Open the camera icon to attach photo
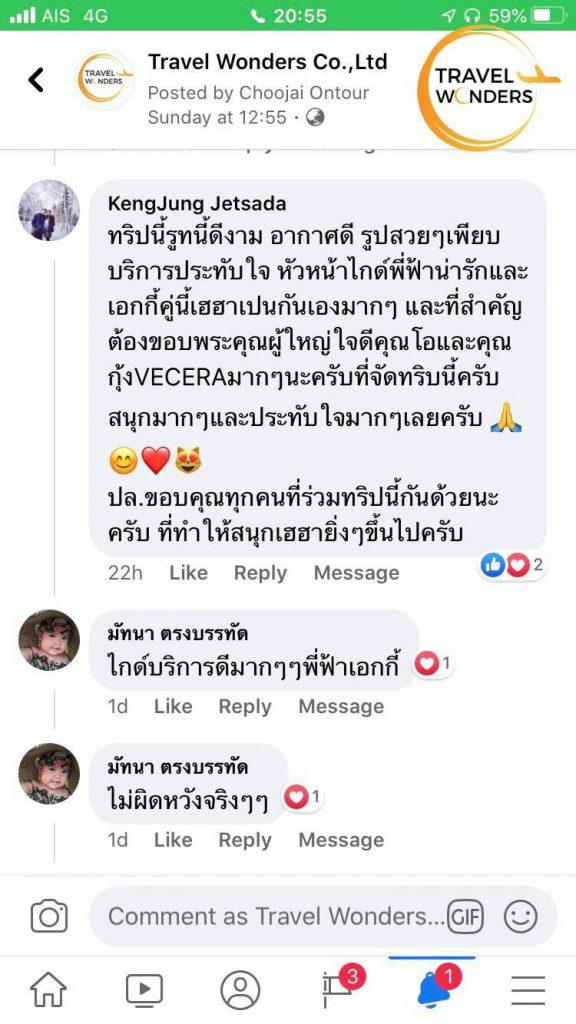The width and height of the screenshot is (576, 1024). [49, 916]
